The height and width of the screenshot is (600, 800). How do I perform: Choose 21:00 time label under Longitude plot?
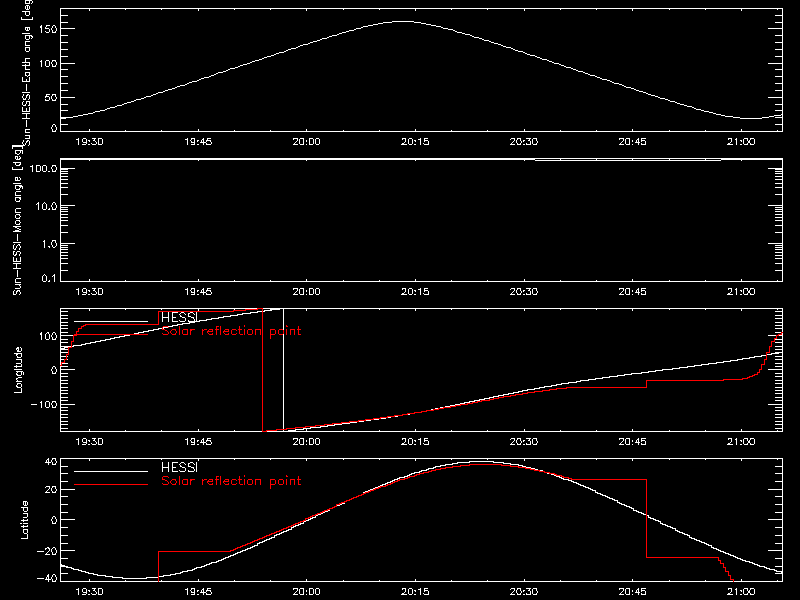[741, 441]
